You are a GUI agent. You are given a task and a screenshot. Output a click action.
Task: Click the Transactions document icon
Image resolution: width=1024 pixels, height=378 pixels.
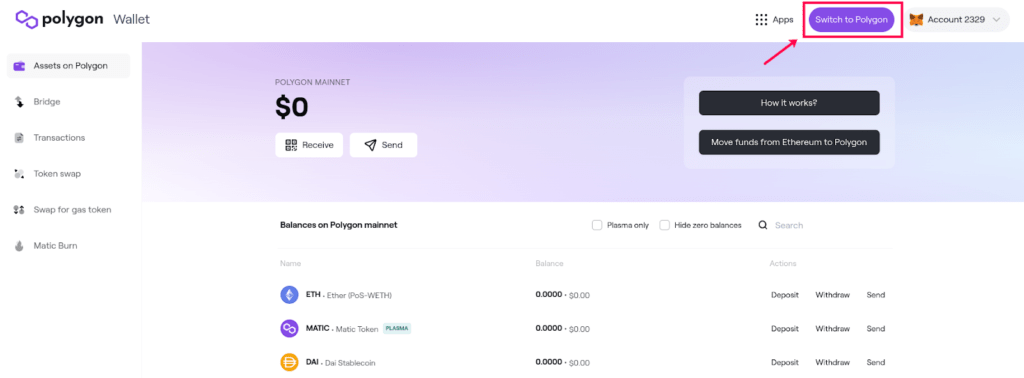(20, 138)
